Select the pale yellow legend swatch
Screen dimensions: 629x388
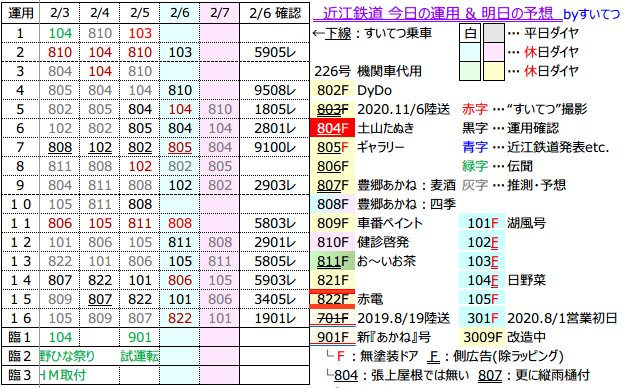point(494,71)
